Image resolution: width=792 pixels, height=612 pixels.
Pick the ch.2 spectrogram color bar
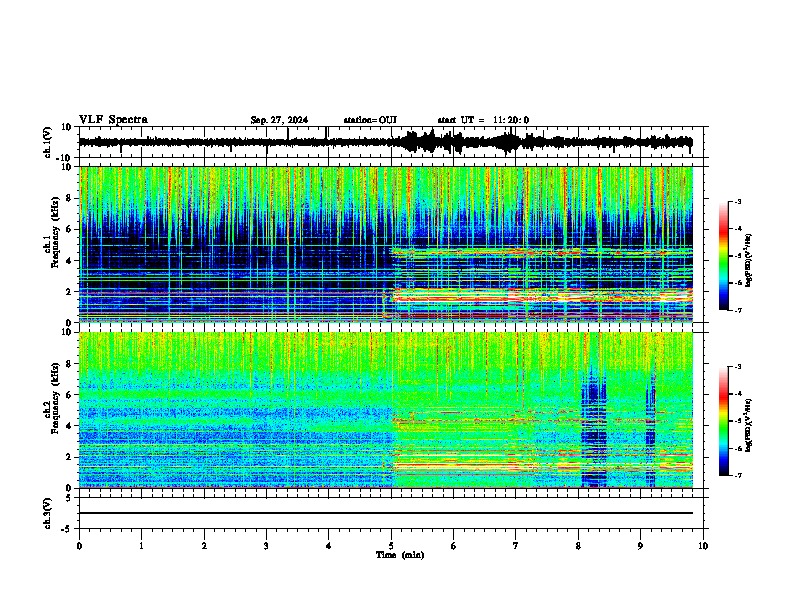click(x=723, y=421)
